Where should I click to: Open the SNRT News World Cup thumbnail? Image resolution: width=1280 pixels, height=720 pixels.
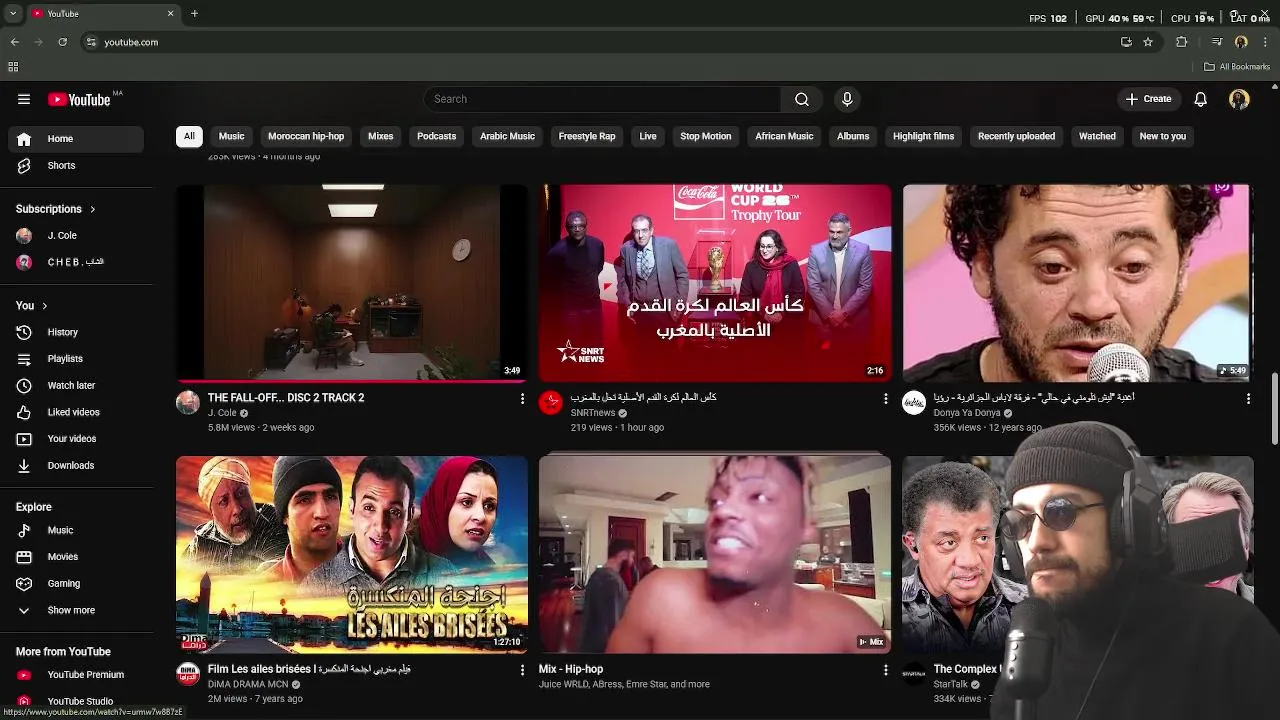pos(715,282)
